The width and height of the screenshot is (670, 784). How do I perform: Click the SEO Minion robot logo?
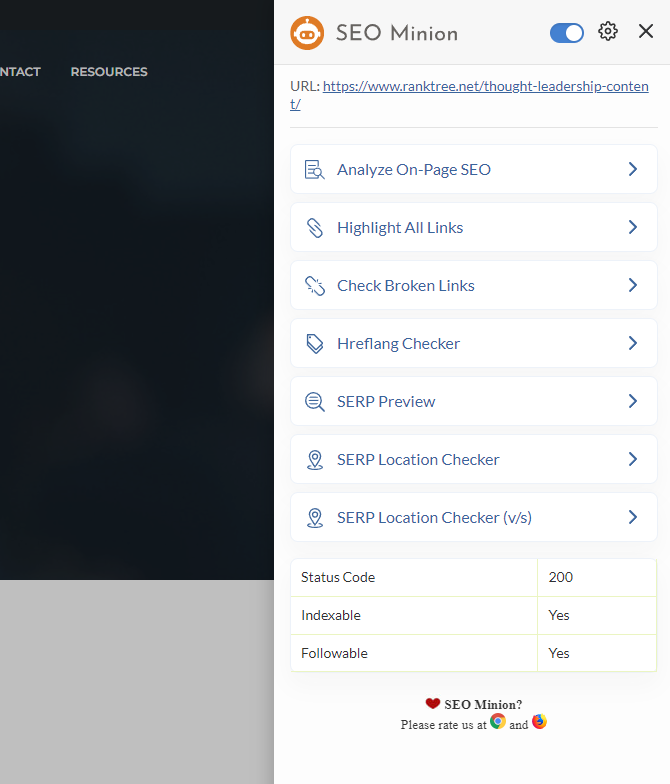pos(307,33)
